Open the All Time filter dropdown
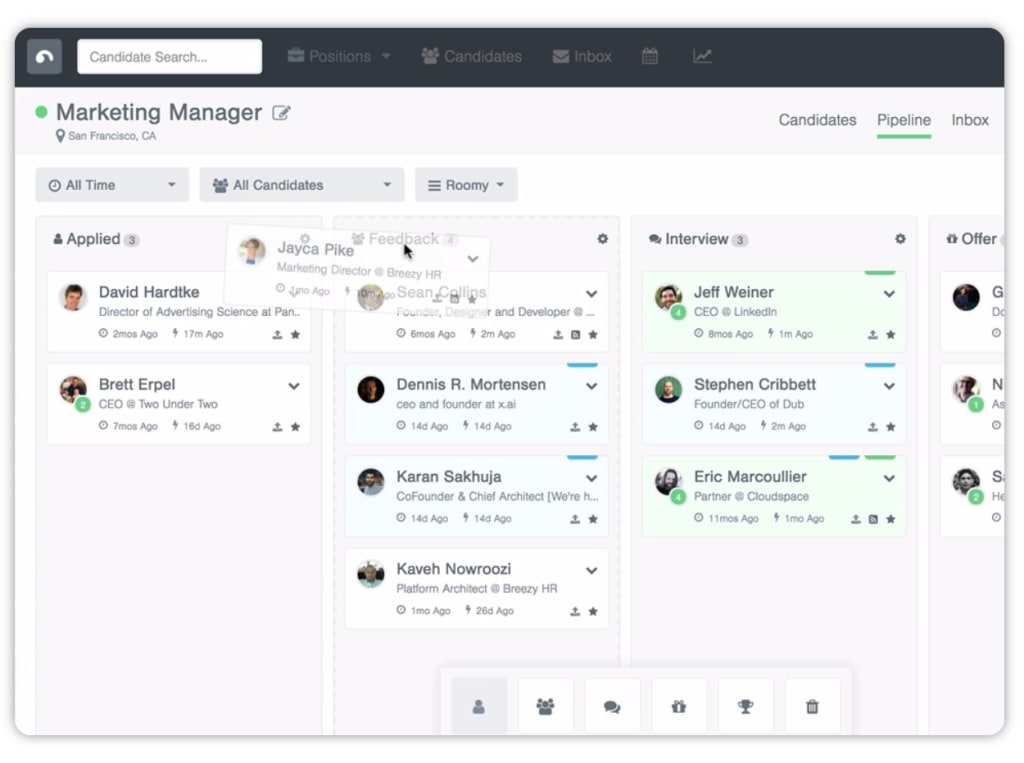 click(x=112, y=185)
